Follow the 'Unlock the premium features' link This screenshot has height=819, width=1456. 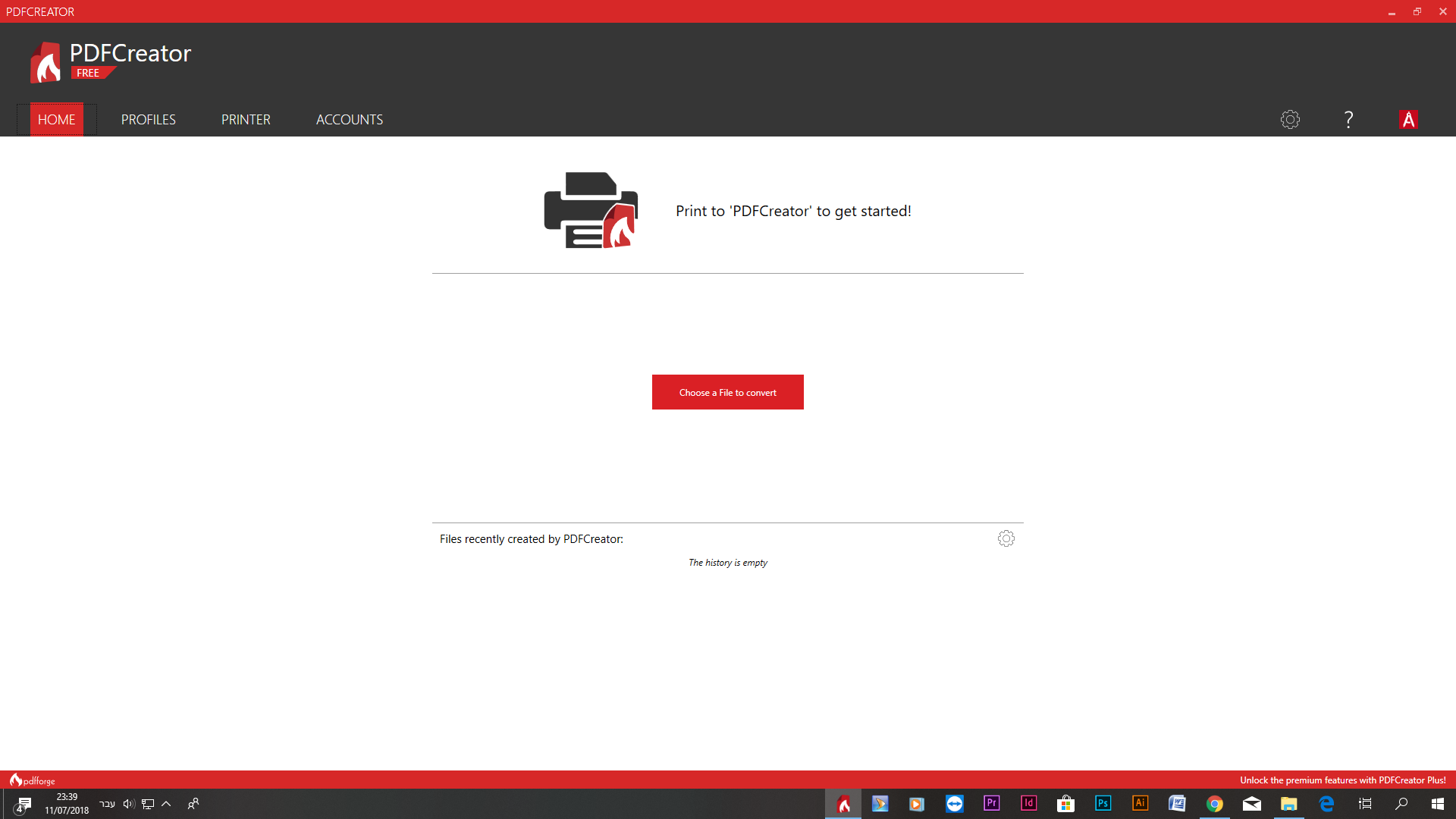click(x=1343, y=780)
